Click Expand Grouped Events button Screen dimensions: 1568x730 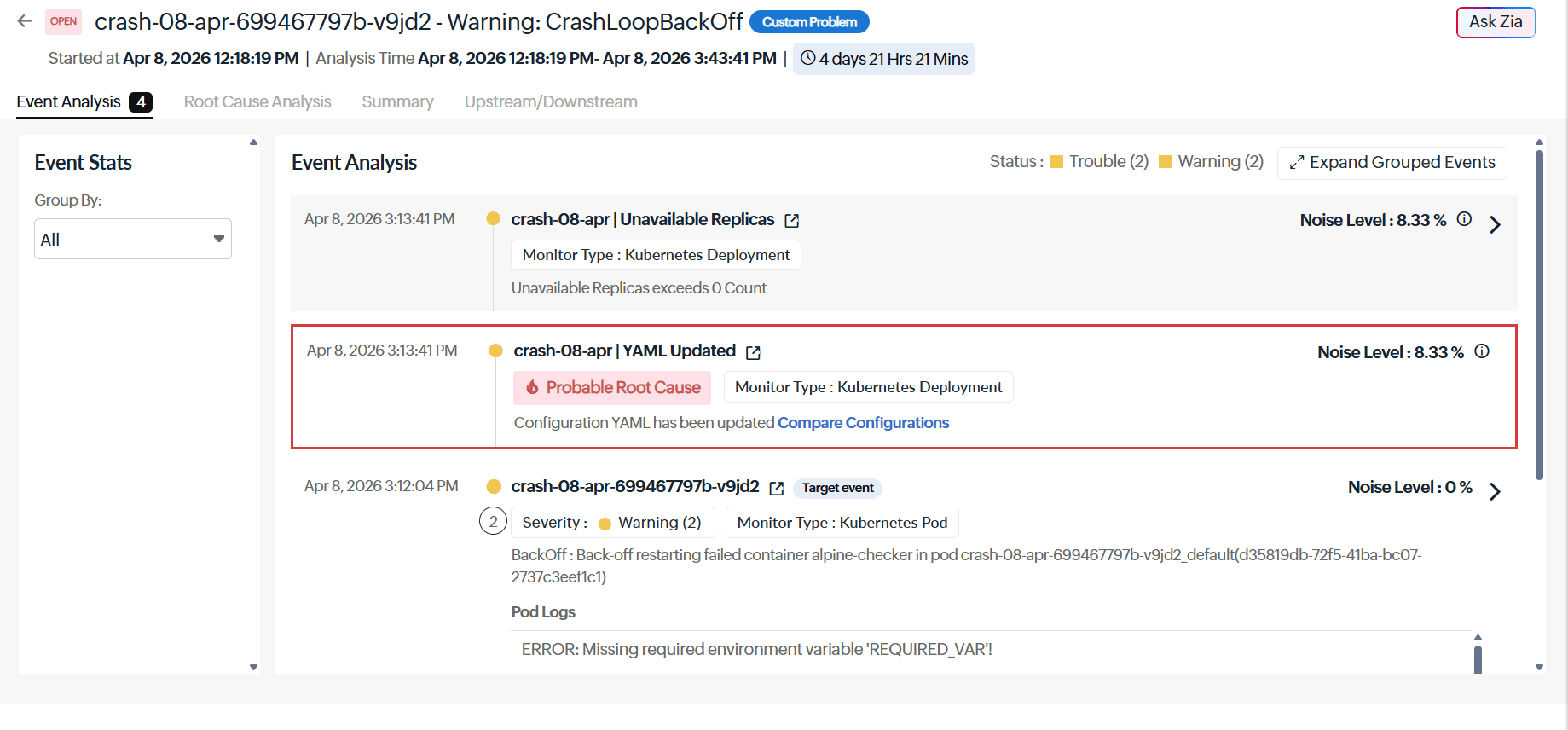tap(1392, 162)
